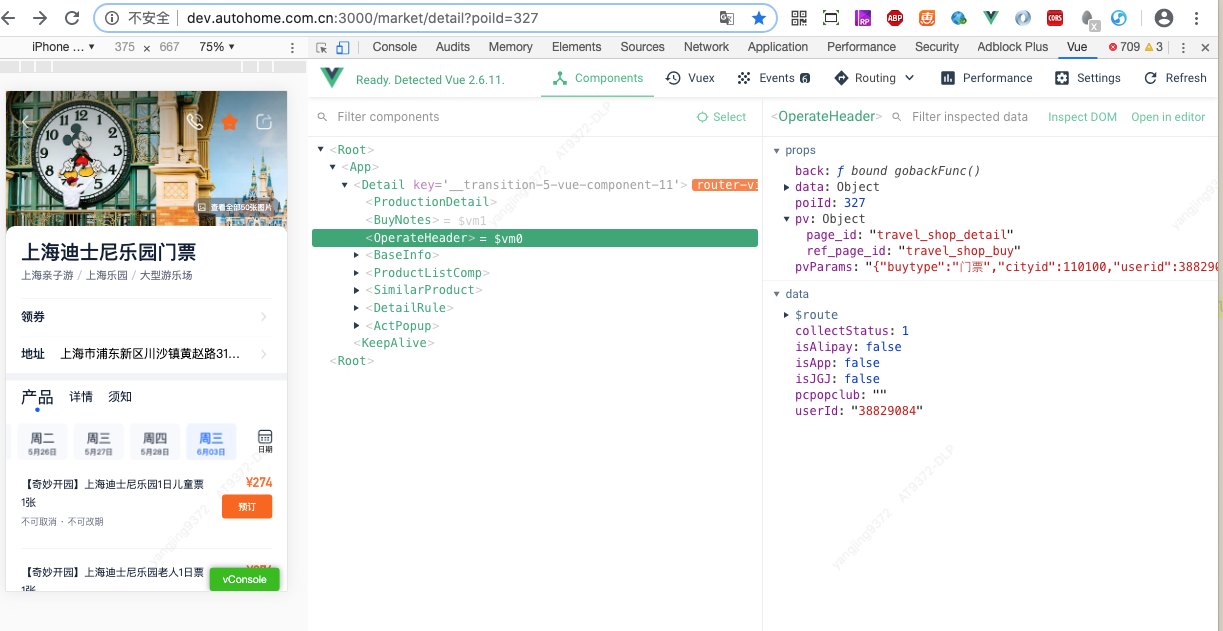Collapse the Detail component node
This screenshot has width=1223, height=631.
tap(345, 185)
